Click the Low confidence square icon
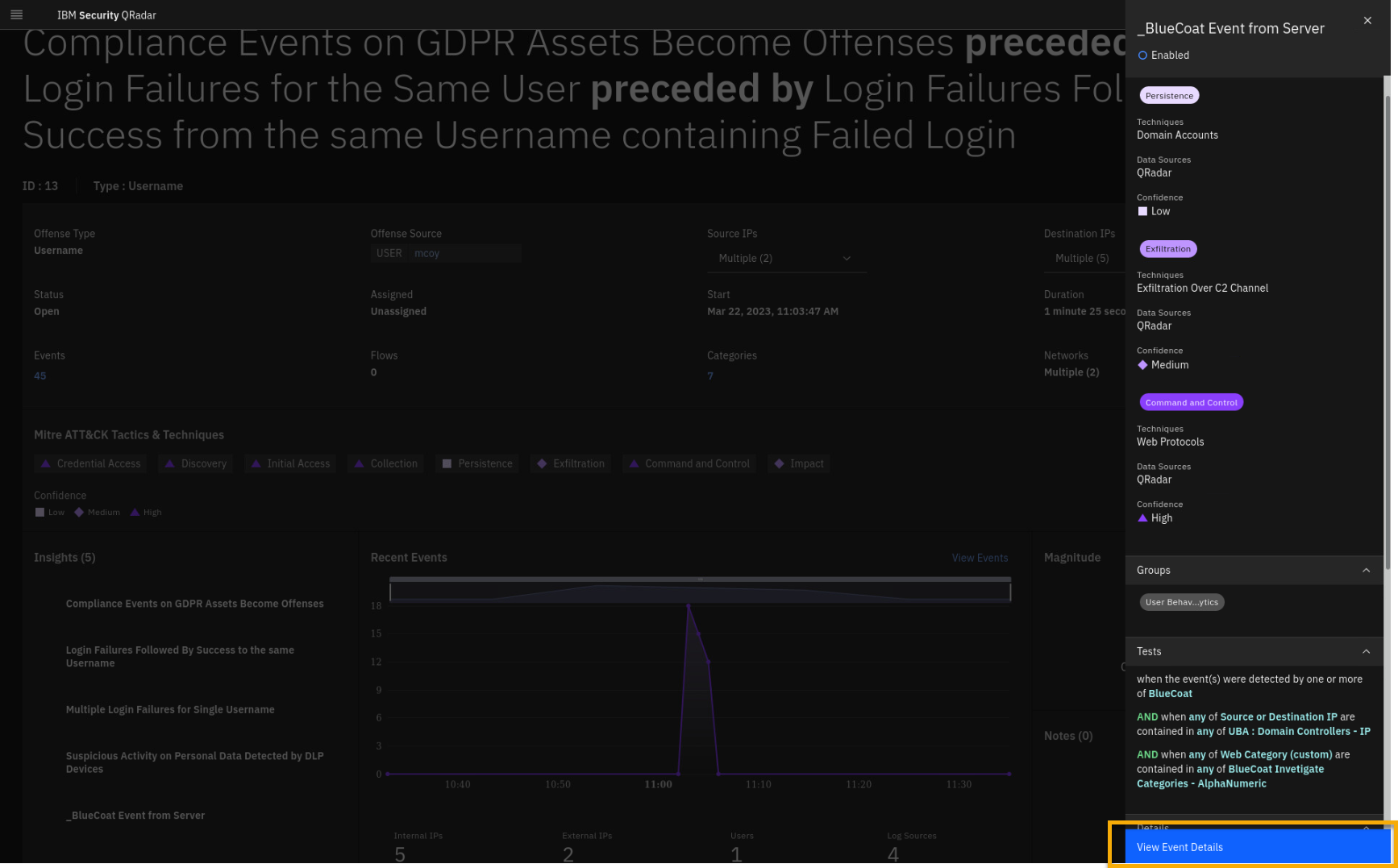 (1142, 211)
